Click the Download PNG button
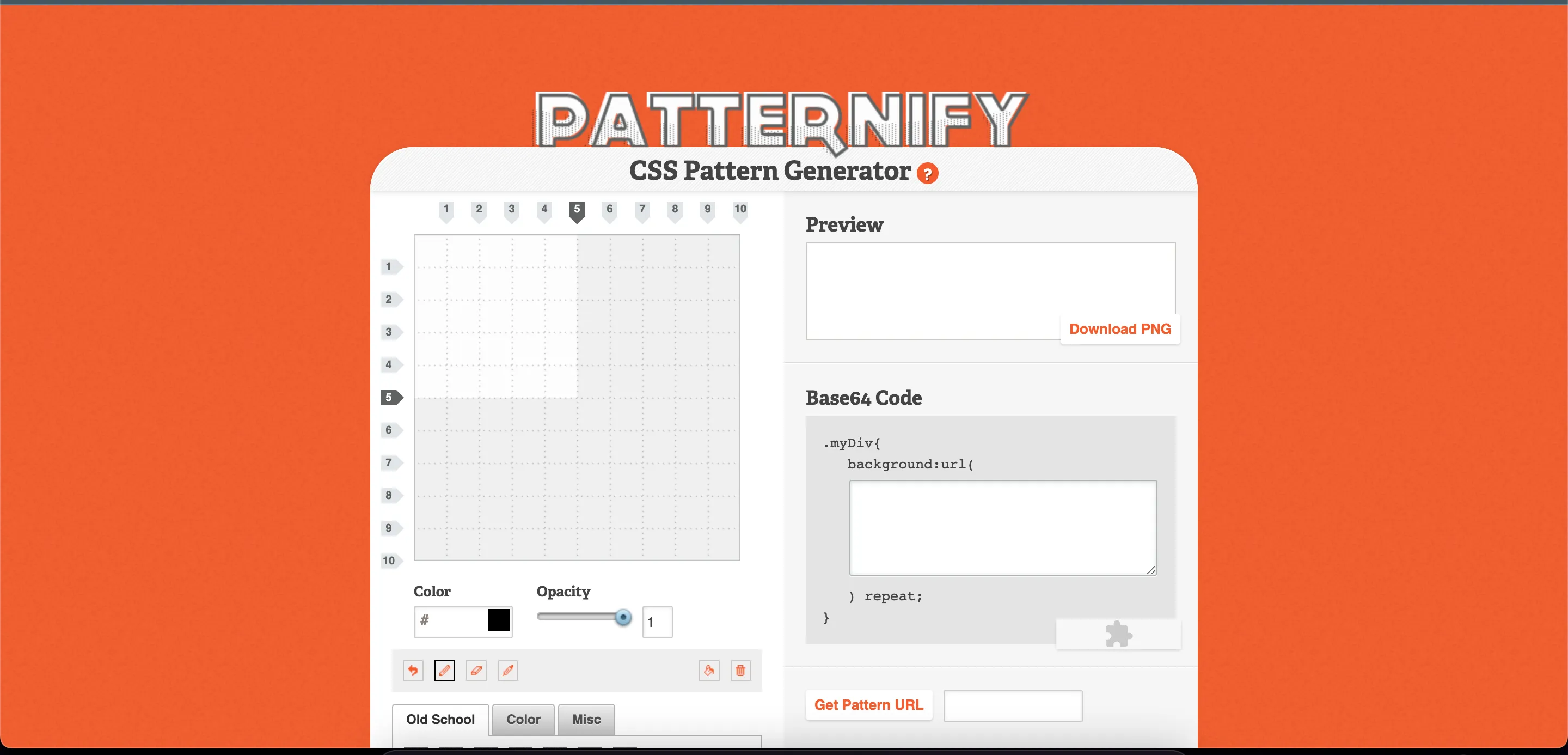The image size is (1568, 755). point(1119,328)
